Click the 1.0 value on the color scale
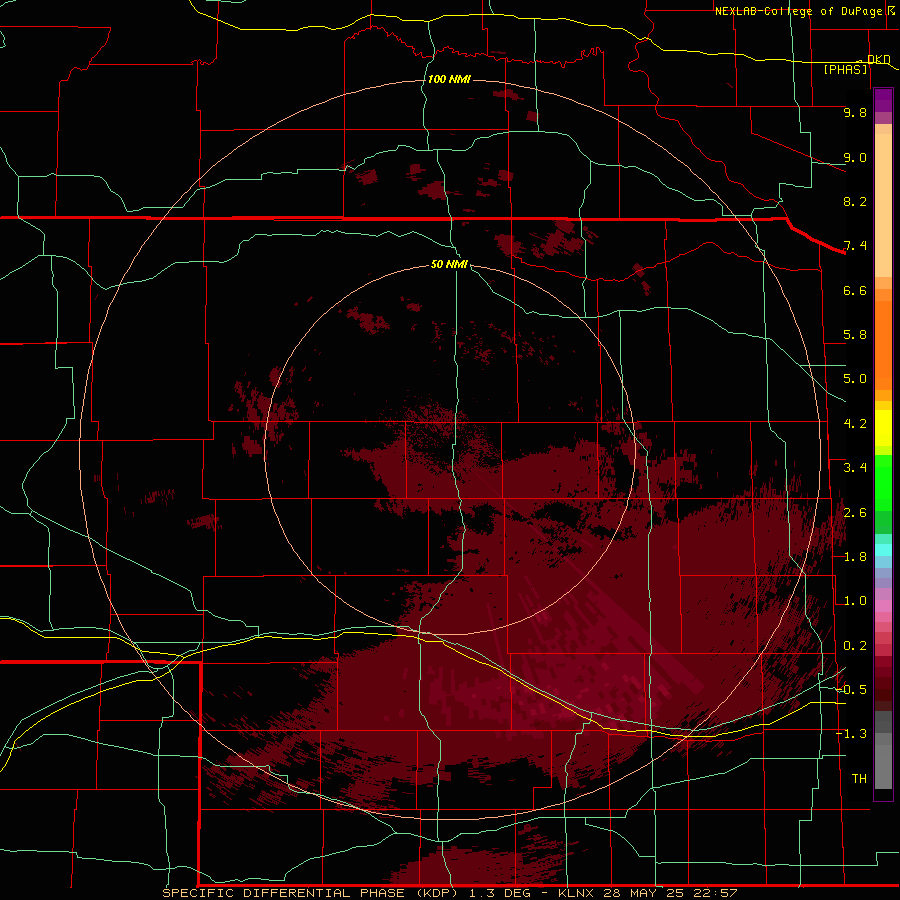Image resolution: width=900 pixels, height=900 pixels. [855, 601]
